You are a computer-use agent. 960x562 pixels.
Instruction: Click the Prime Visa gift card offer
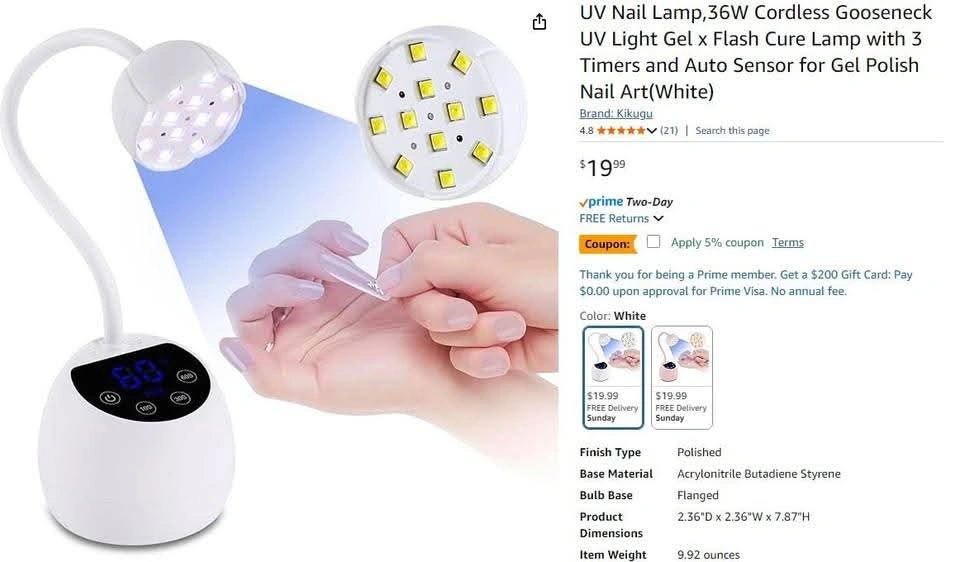(x=746, y=283)
